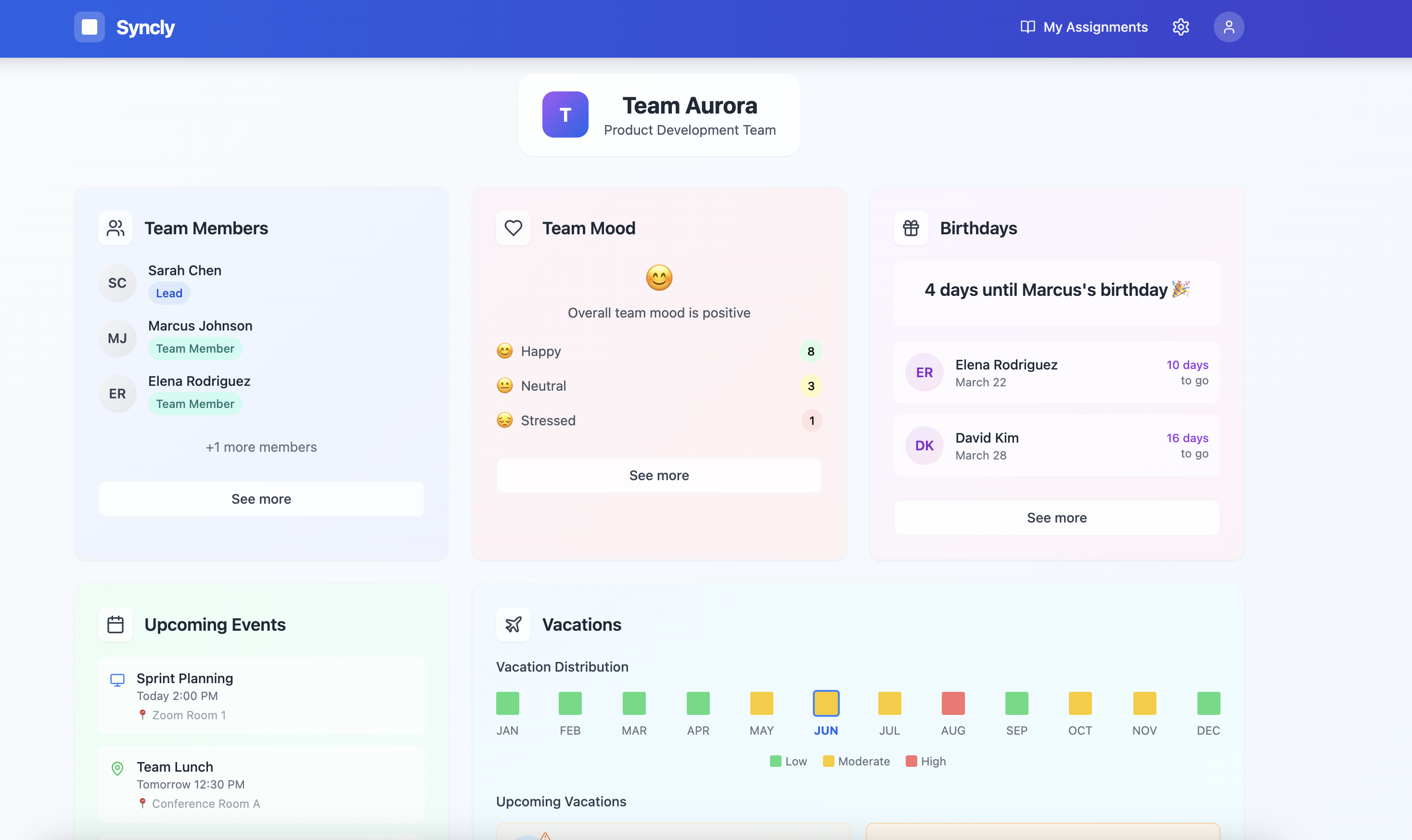Viewport: 1412px width, 840px height.
Task: Select the JAN vacation month square
Action: (507, 703)
